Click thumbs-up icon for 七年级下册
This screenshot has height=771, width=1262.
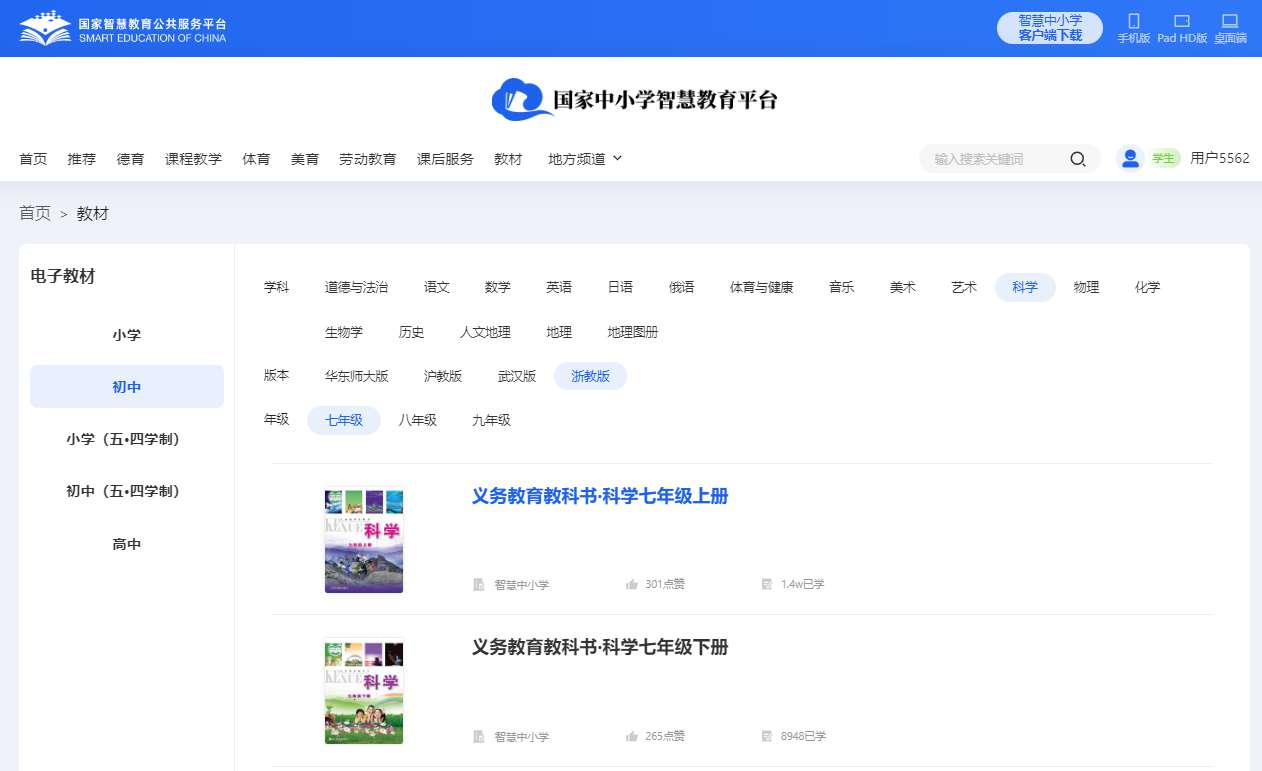(x=631, y=736)
